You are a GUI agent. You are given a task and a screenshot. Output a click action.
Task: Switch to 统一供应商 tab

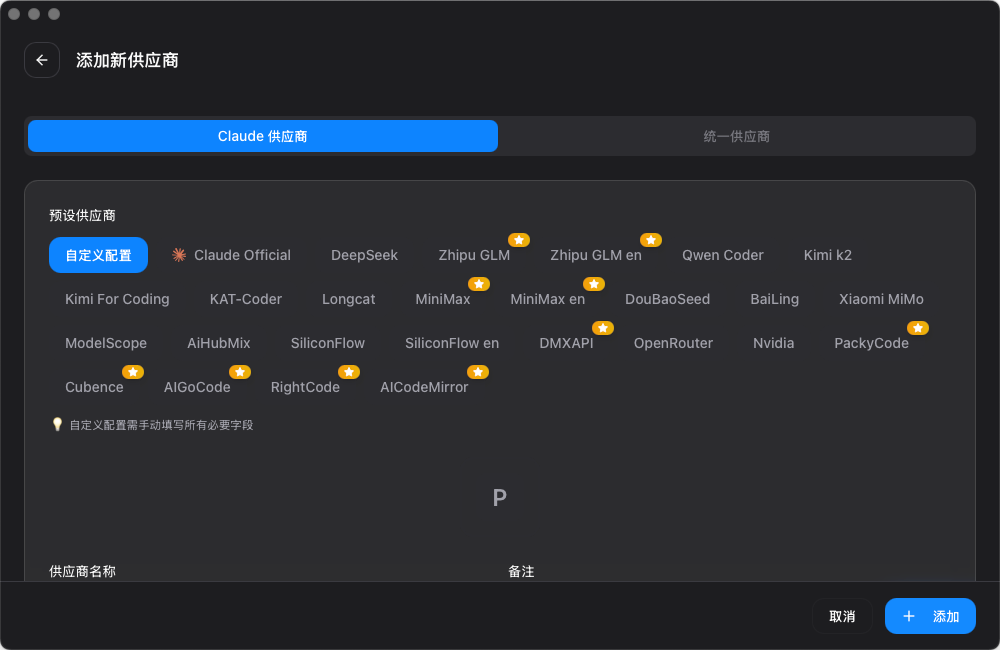point(737,136)
